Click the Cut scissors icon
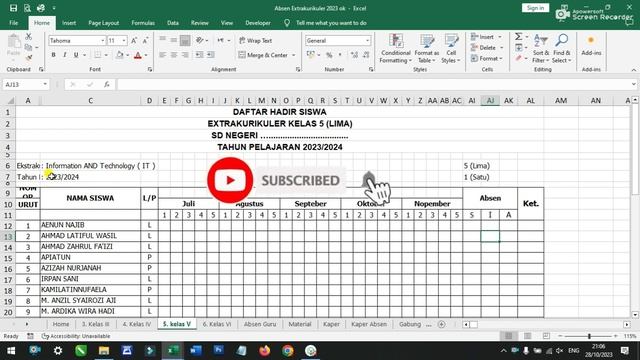The height and width of the screenshot is (360, 640). pos(29,37)
